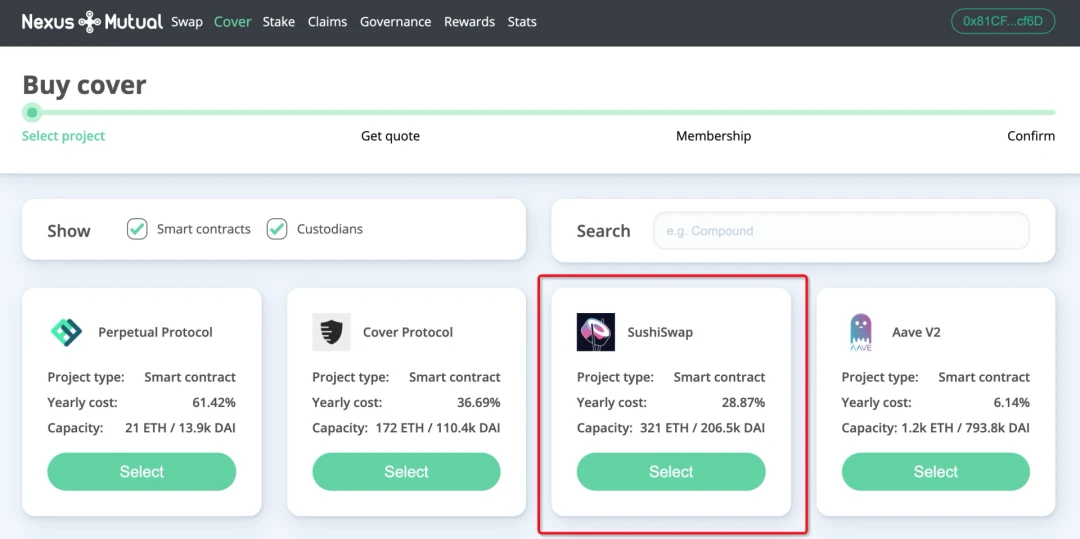Open the Claims section
1080x539 pixels.
[327, 22]
